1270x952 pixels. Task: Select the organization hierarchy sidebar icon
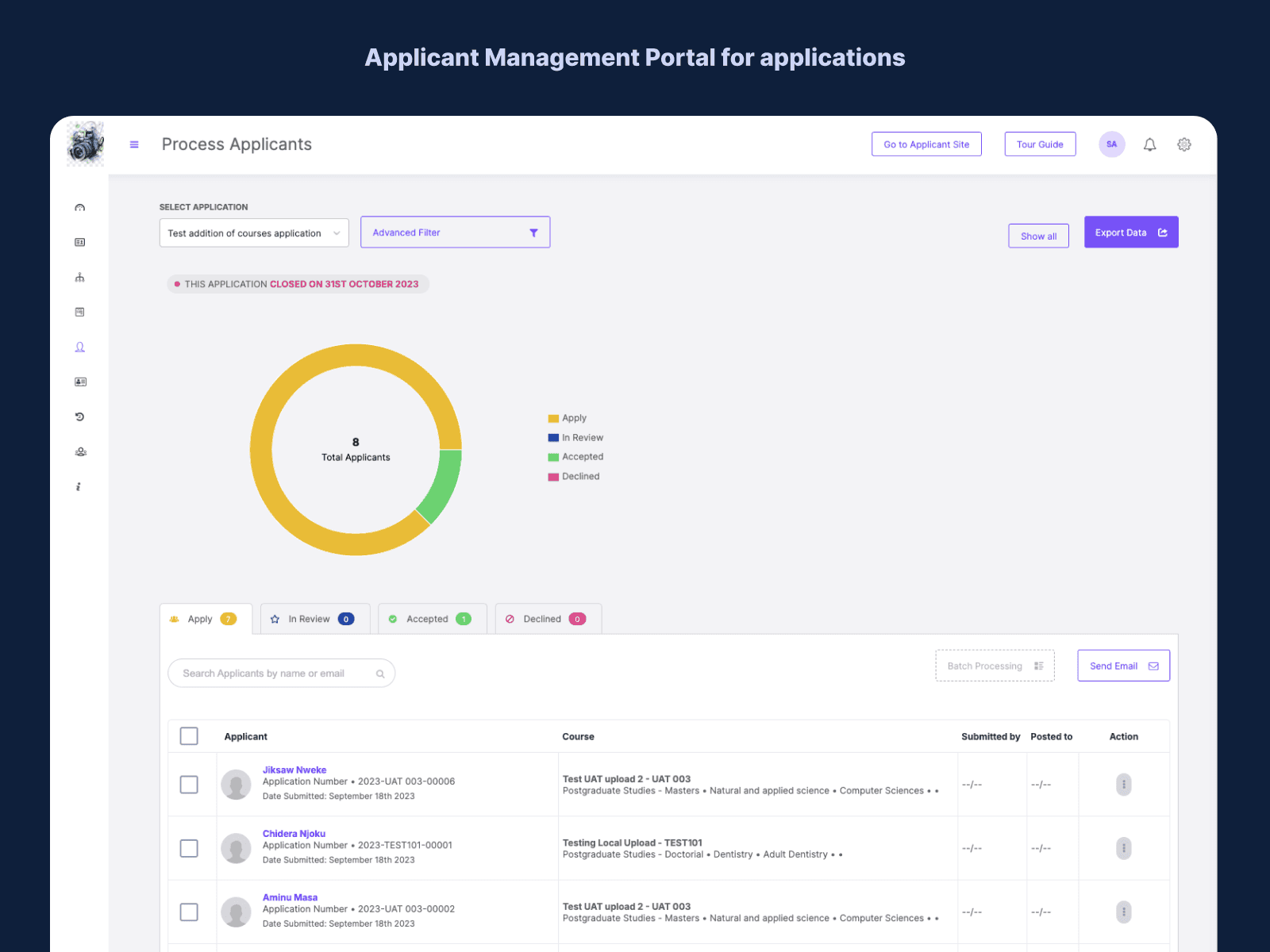click(x=79, y=277)
